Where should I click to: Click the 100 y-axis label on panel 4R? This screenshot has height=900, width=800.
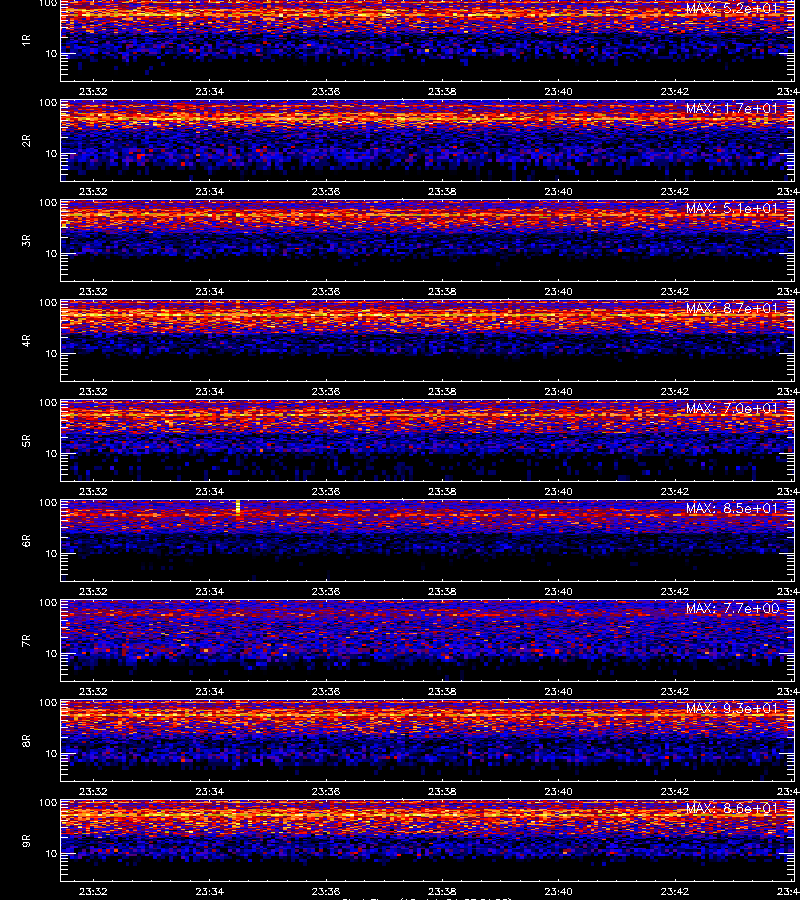(x=48, y=302)
